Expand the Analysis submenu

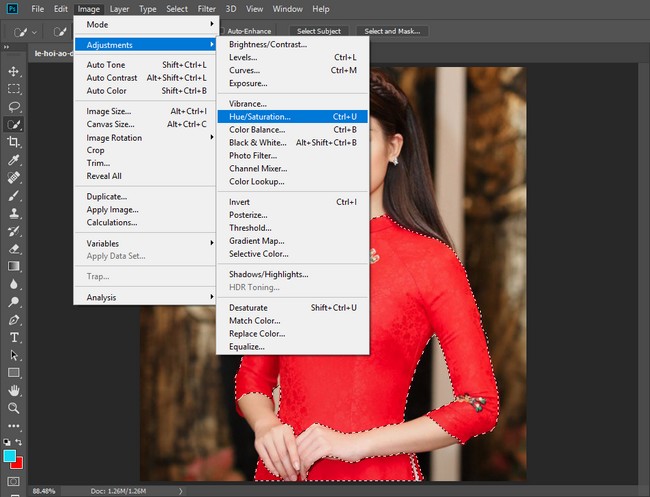pyautogui.click(x=146, y=297)
